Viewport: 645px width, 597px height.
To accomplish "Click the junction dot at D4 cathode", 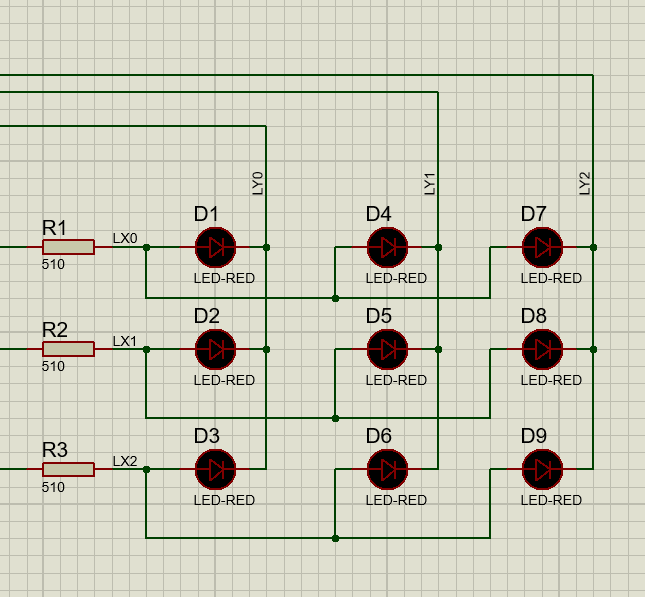I will click(x=438, y=247).
